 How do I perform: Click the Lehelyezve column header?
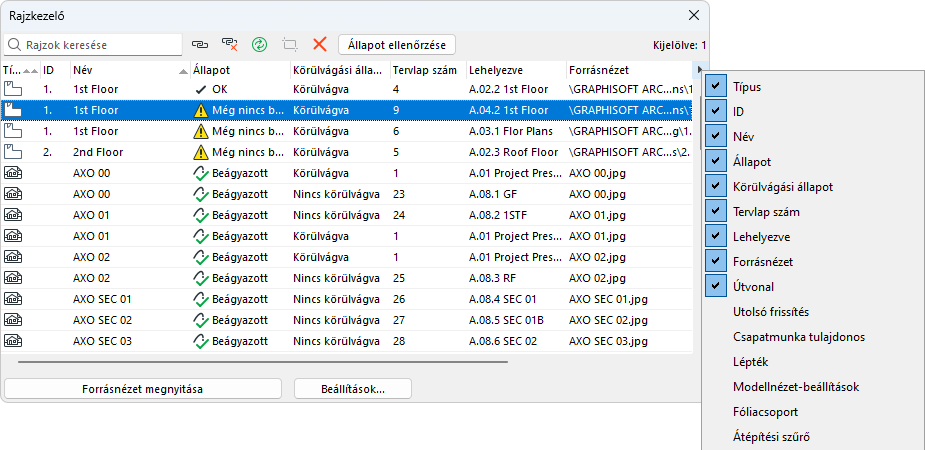[x=516, y=70]
